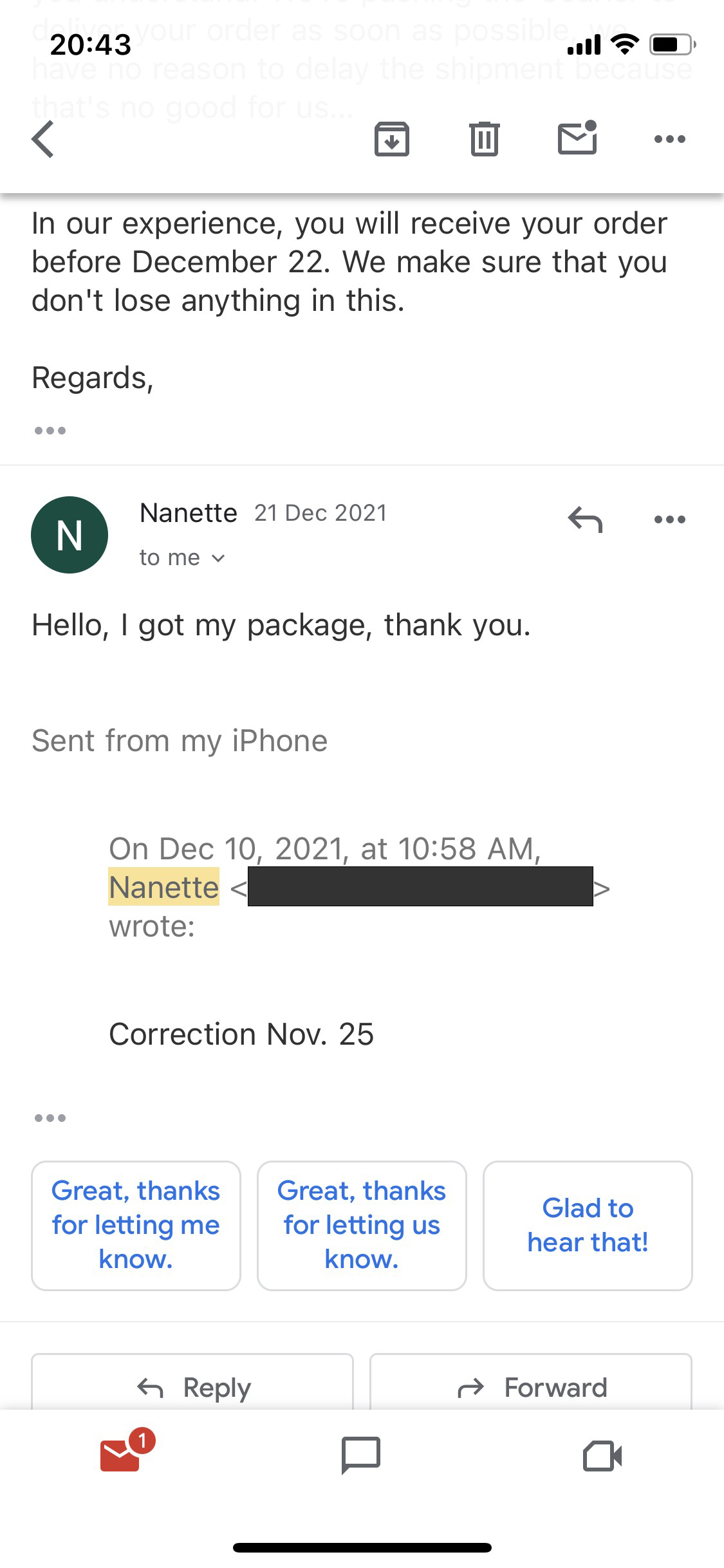
Task: Delete this email using trash icon
Action: (485, 138)
